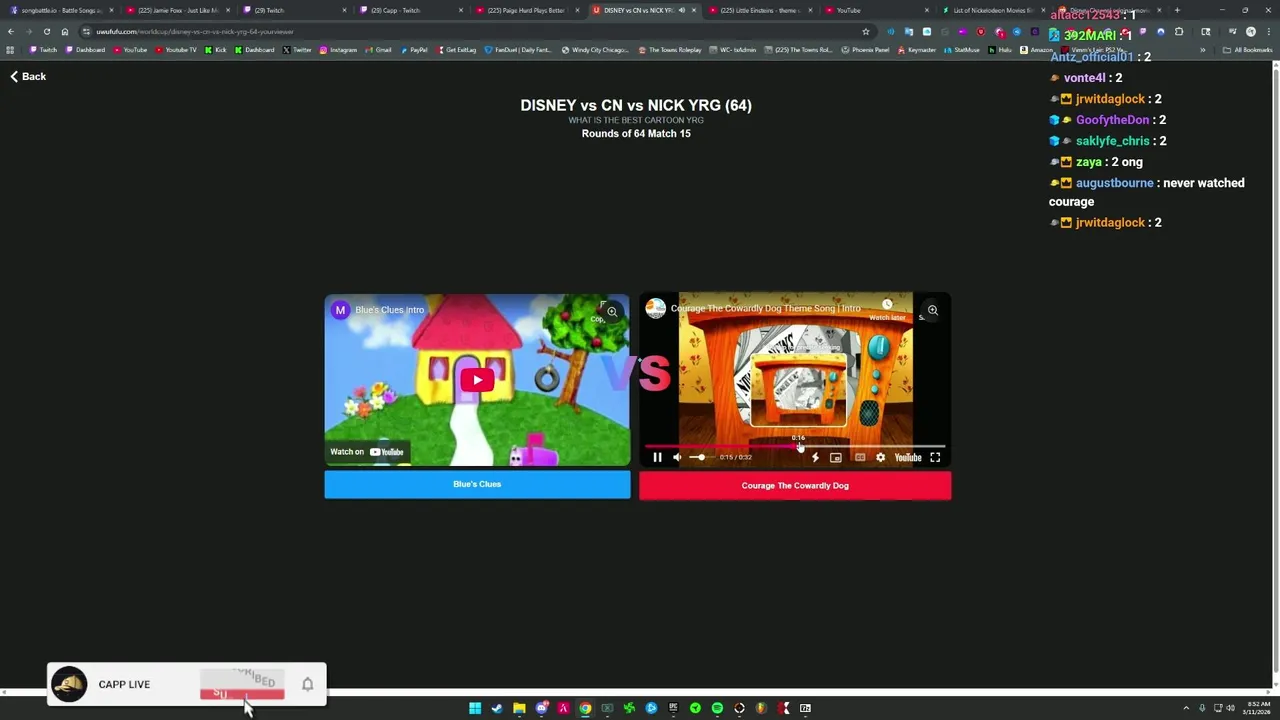Click channel avatar on Courage video
Image resolution: width=1280 pixels, height=720 pixels.
[x=656, y=308]
